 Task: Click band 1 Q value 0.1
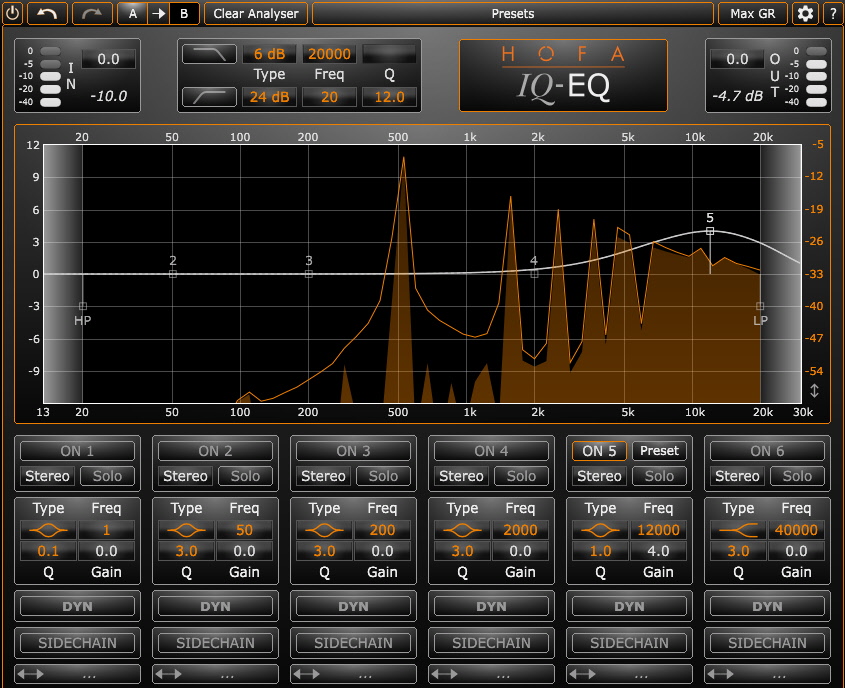[x=49, y=551]
